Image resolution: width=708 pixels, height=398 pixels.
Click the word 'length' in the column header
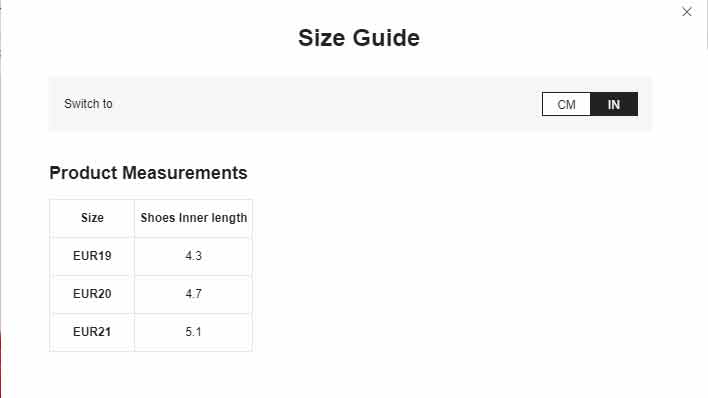pos(229,218)
